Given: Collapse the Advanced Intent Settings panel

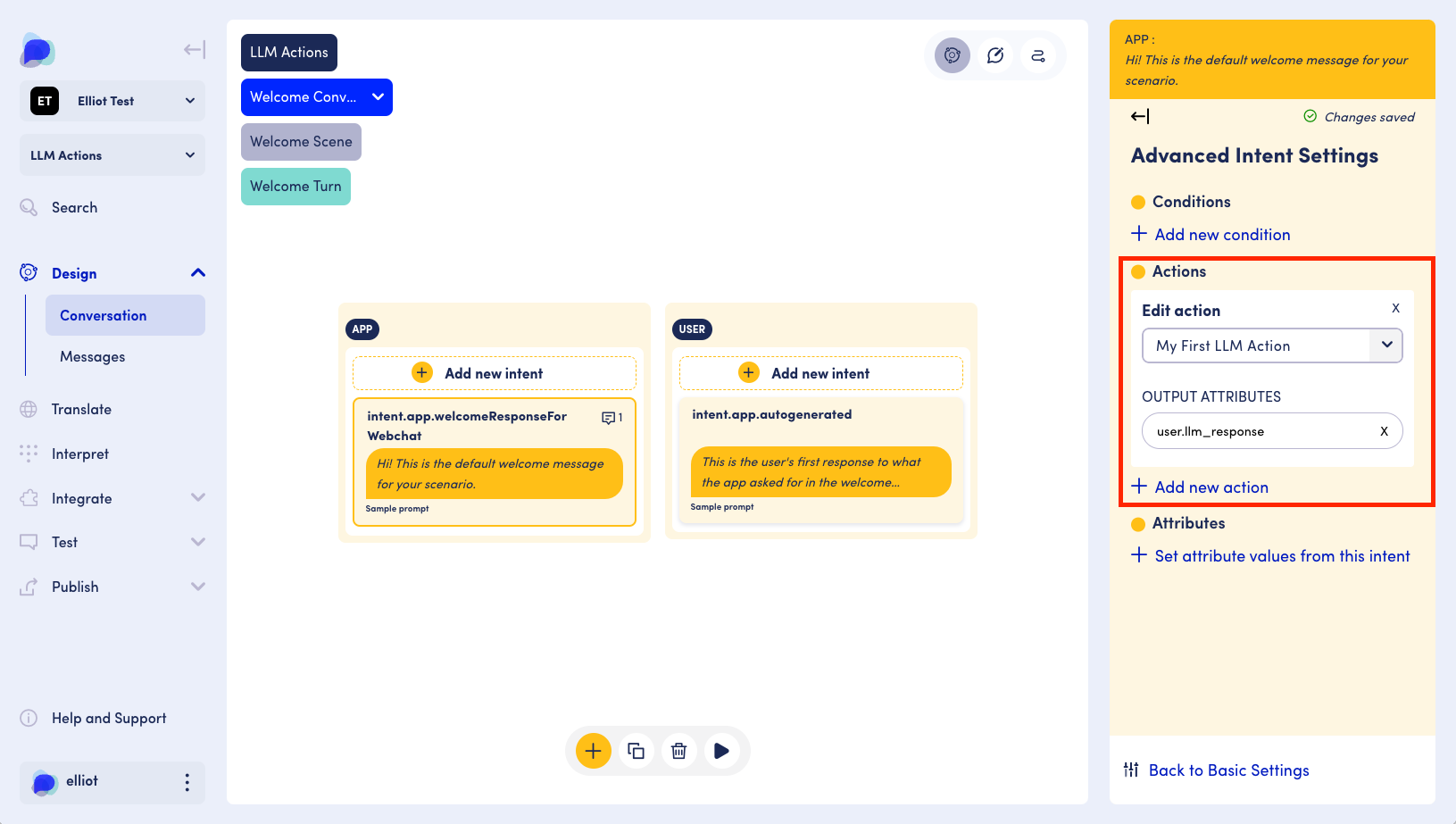Looking at the screenshot, I should [x=1140, y=116].
